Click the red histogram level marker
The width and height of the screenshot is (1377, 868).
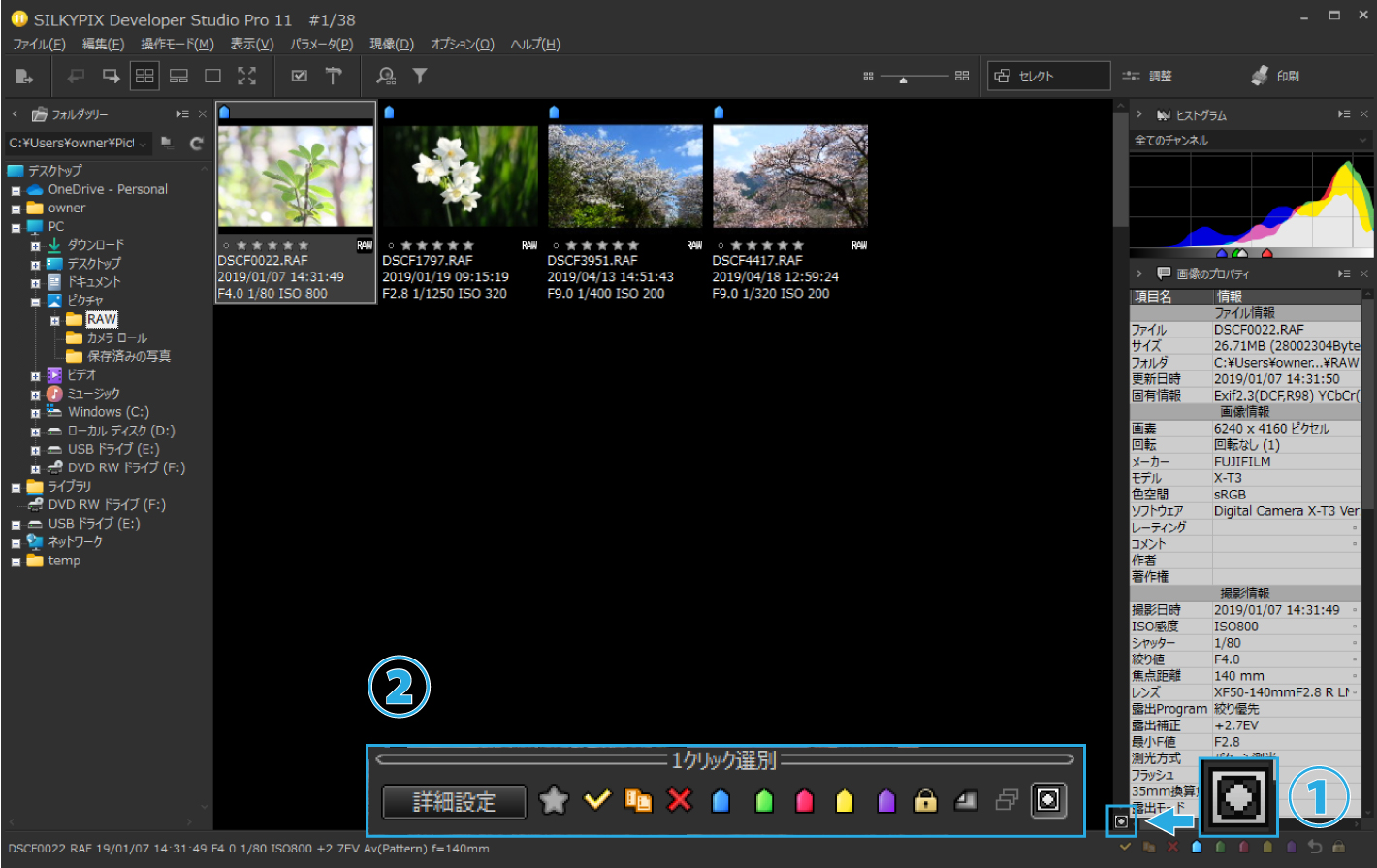coord(1267,254)
